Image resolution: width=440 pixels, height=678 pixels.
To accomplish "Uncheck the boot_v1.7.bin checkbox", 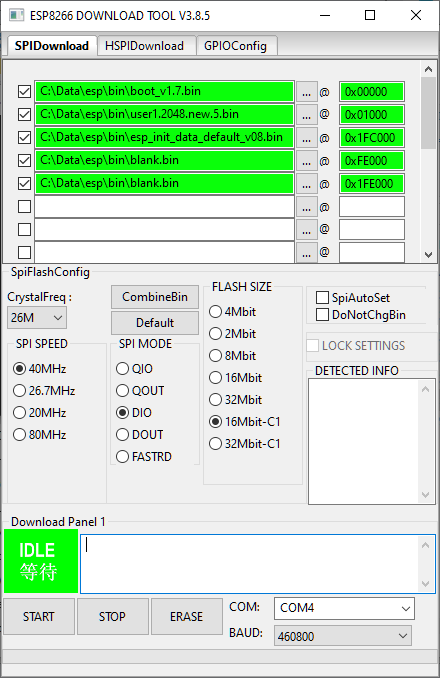I will pyautogui.click(x=25, y=92).
